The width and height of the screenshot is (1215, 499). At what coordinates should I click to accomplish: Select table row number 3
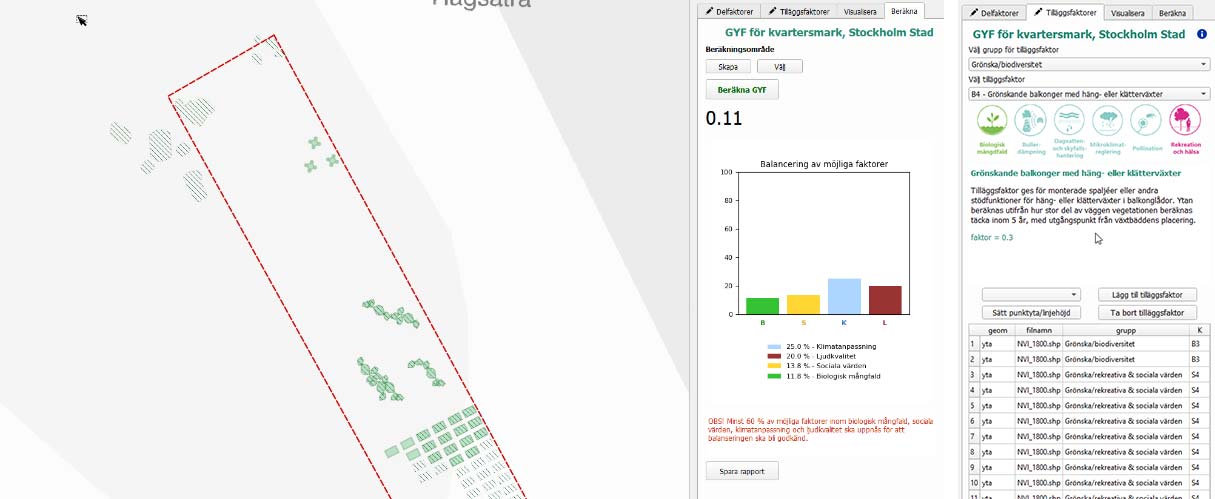tap(974, 374)
